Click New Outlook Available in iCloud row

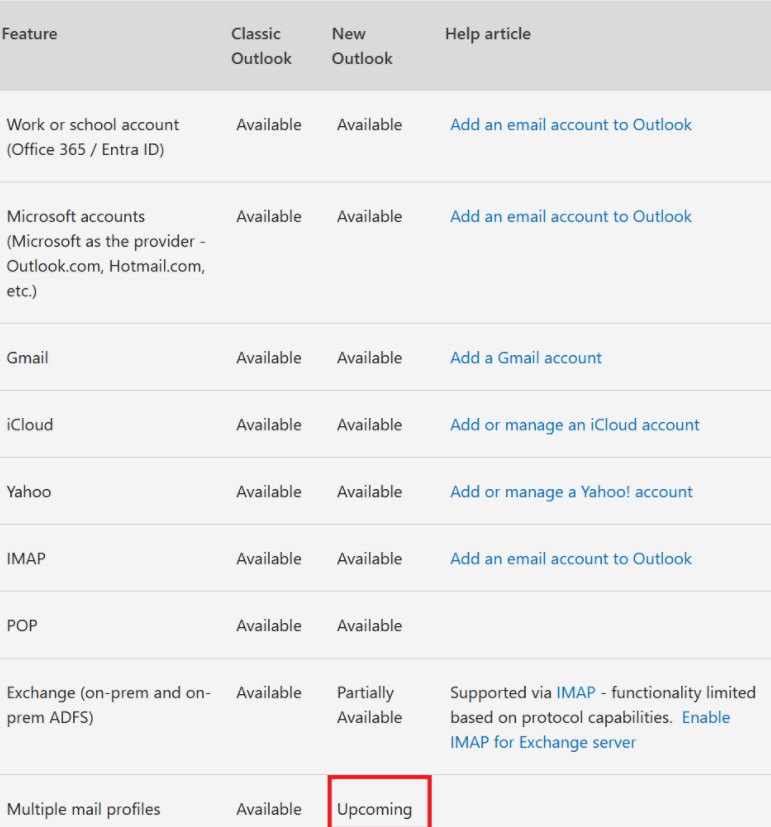click(x=369, y=425)
